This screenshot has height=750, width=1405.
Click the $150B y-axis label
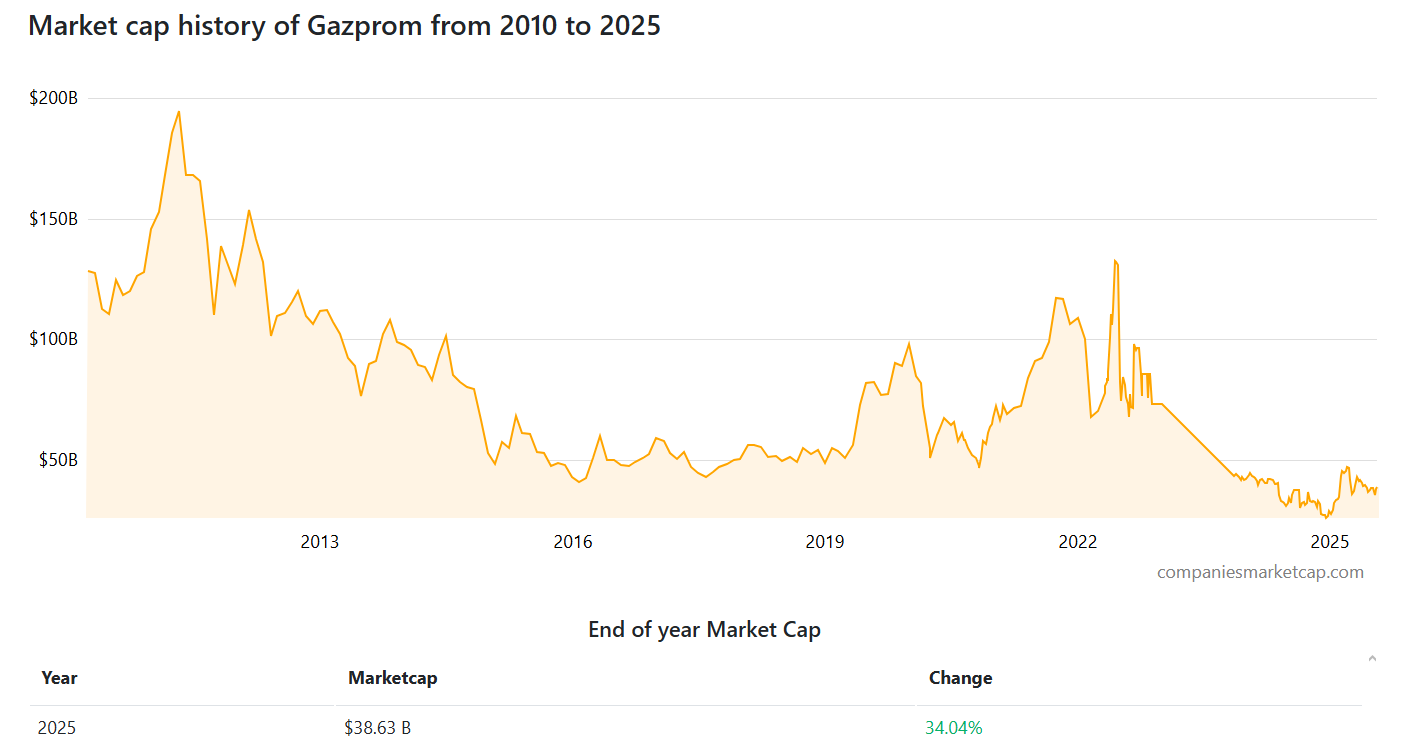coord(54,219)
